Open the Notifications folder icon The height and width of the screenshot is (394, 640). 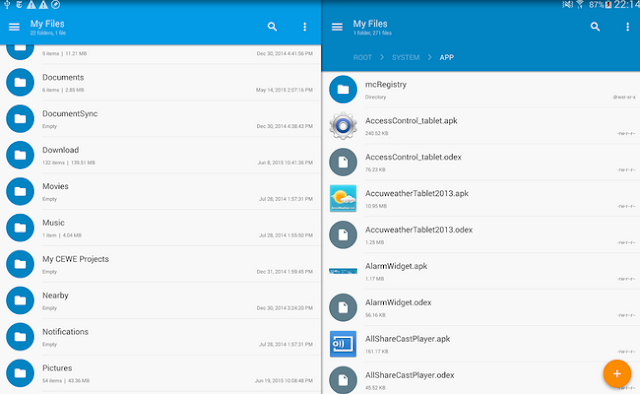click(x=20, y=337)
